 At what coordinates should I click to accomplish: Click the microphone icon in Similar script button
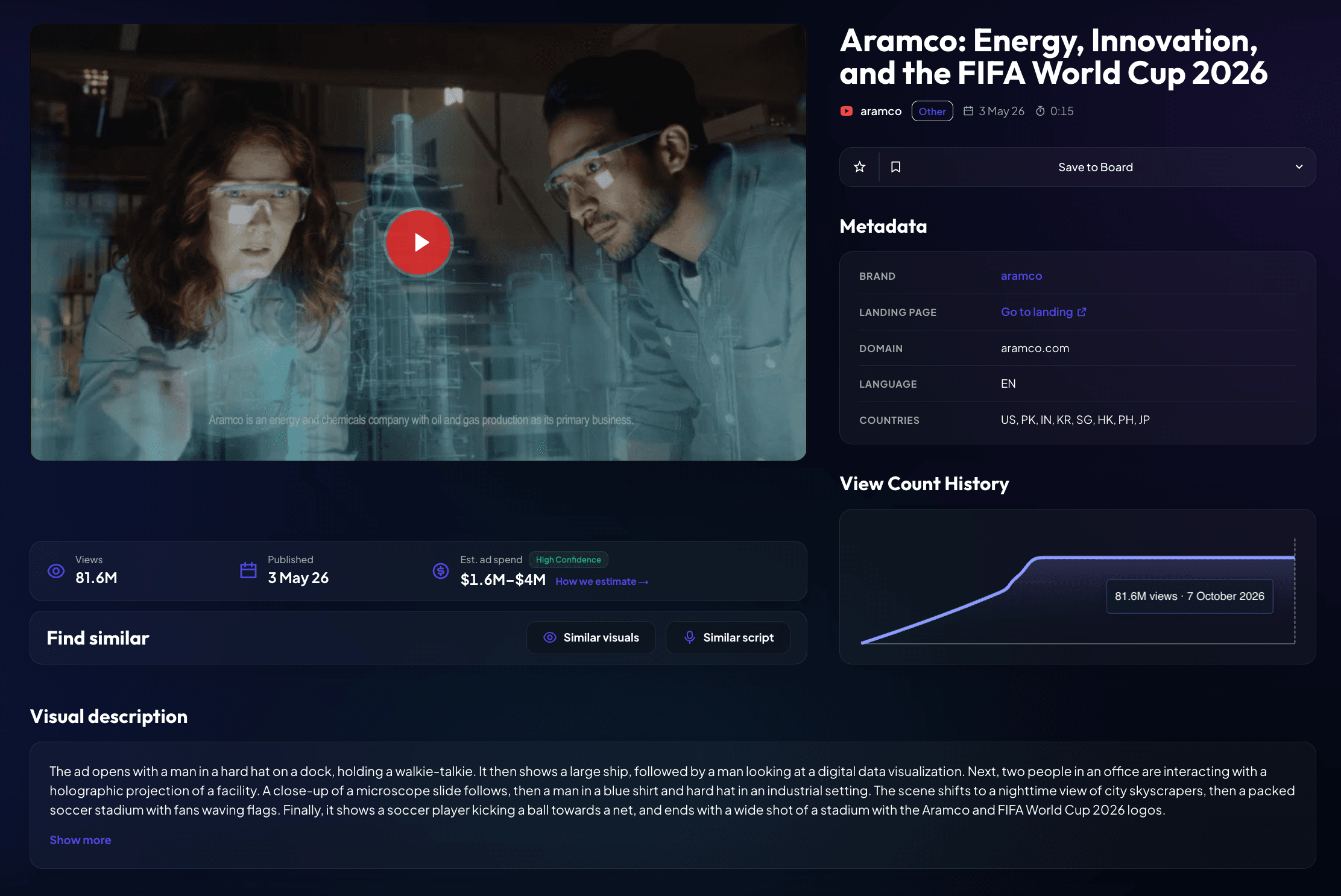(690, 637)
